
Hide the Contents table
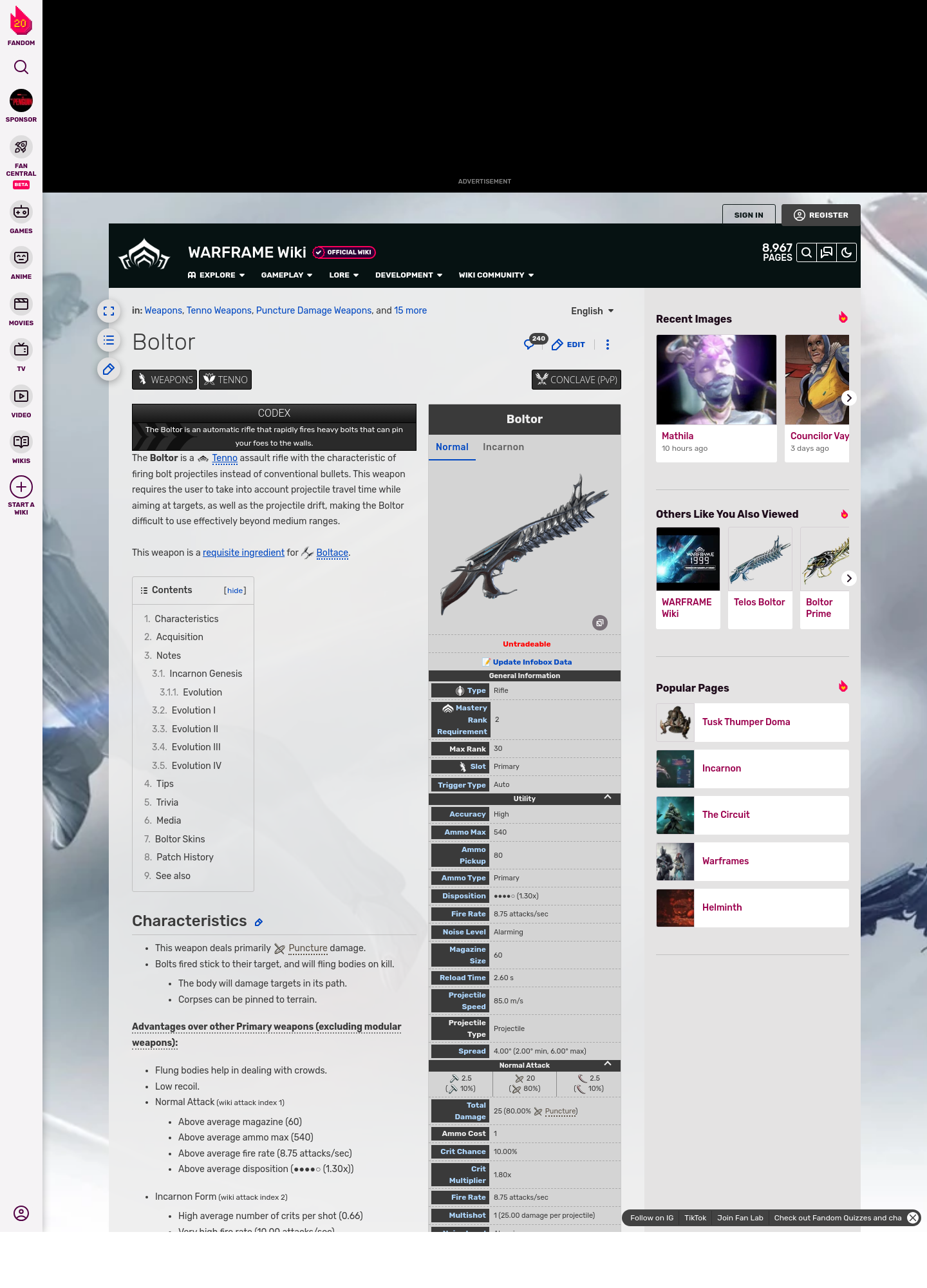coord(235,591)
